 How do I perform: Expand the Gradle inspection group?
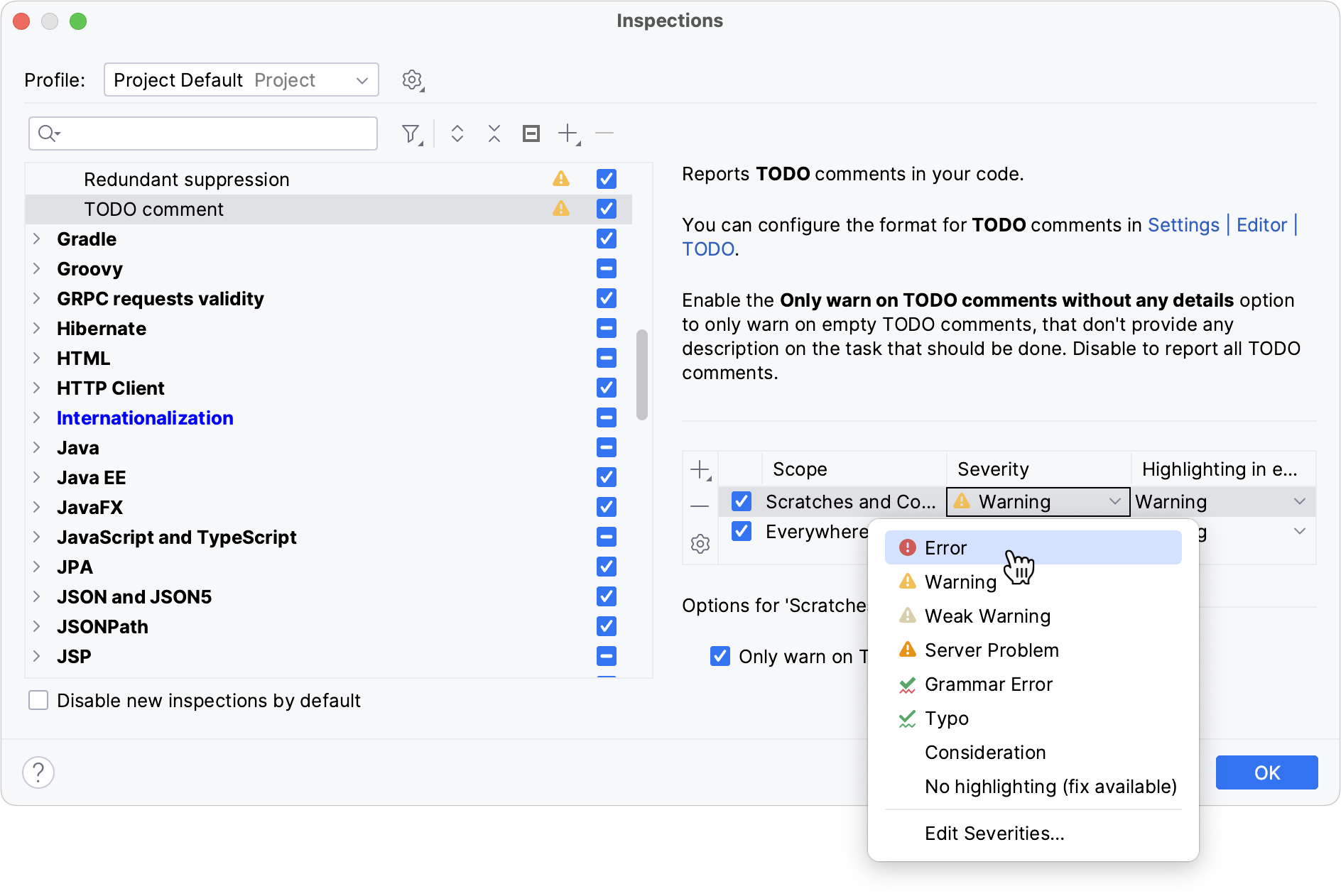37,239
